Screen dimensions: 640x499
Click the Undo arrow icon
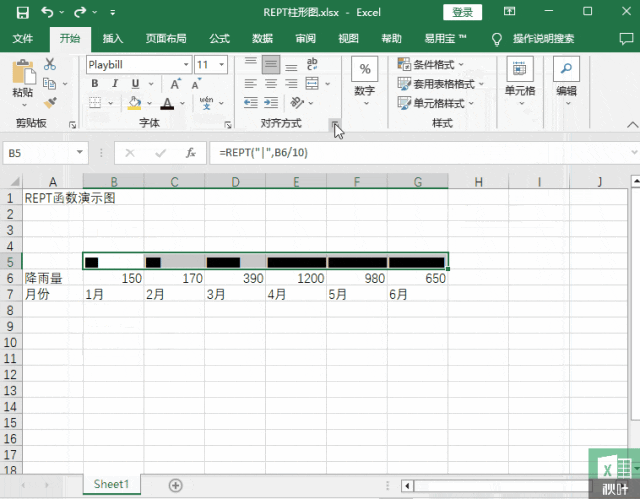click(49, 13)
